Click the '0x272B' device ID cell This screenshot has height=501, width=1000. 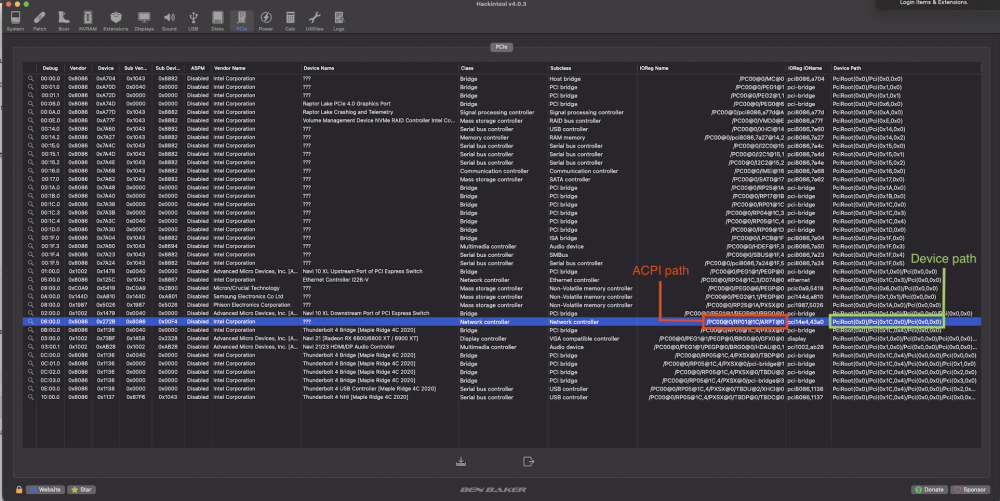105,322
